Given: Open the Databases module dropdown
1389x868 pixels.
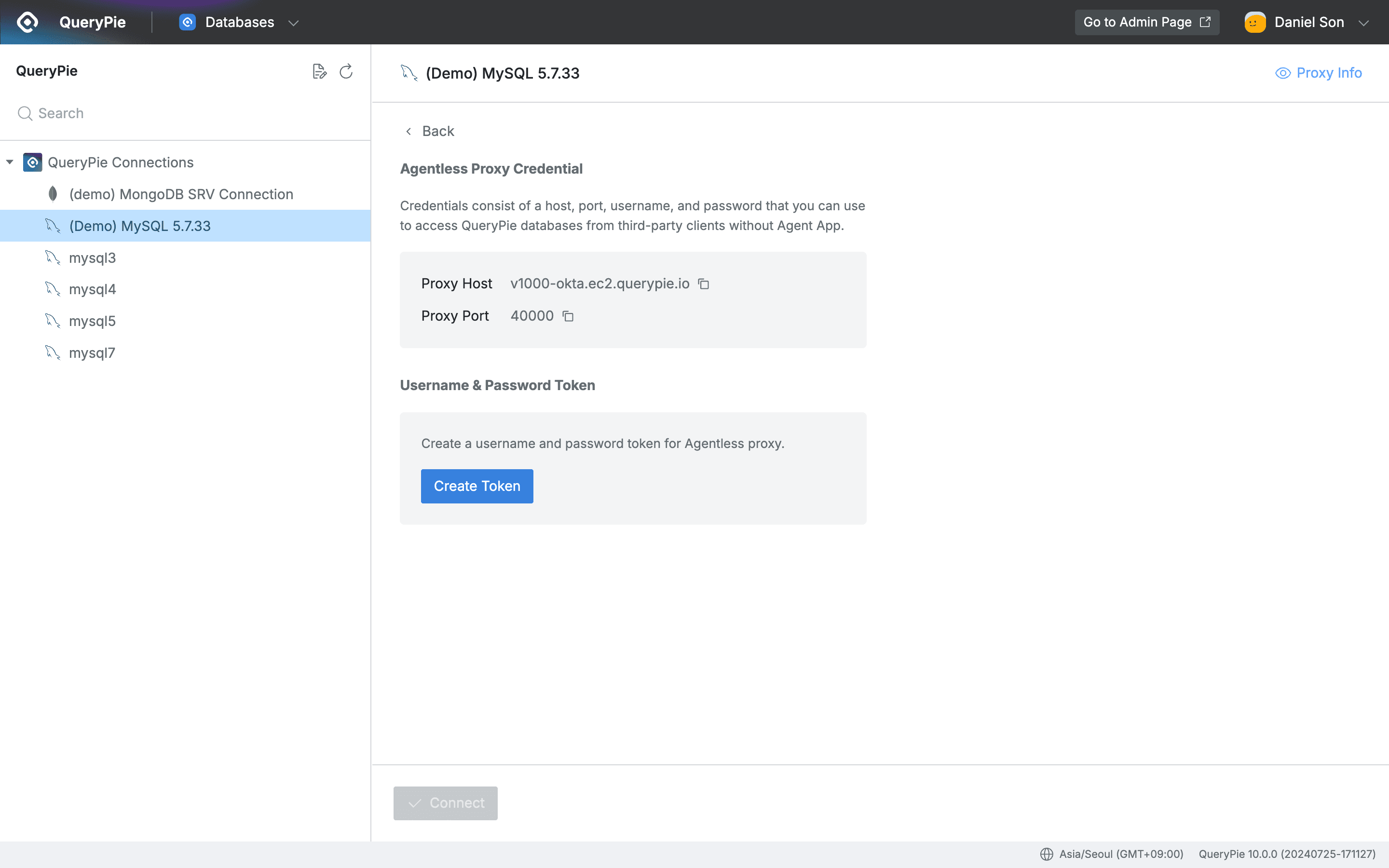Looking at the screenshot, I should (x=294, y=22).
